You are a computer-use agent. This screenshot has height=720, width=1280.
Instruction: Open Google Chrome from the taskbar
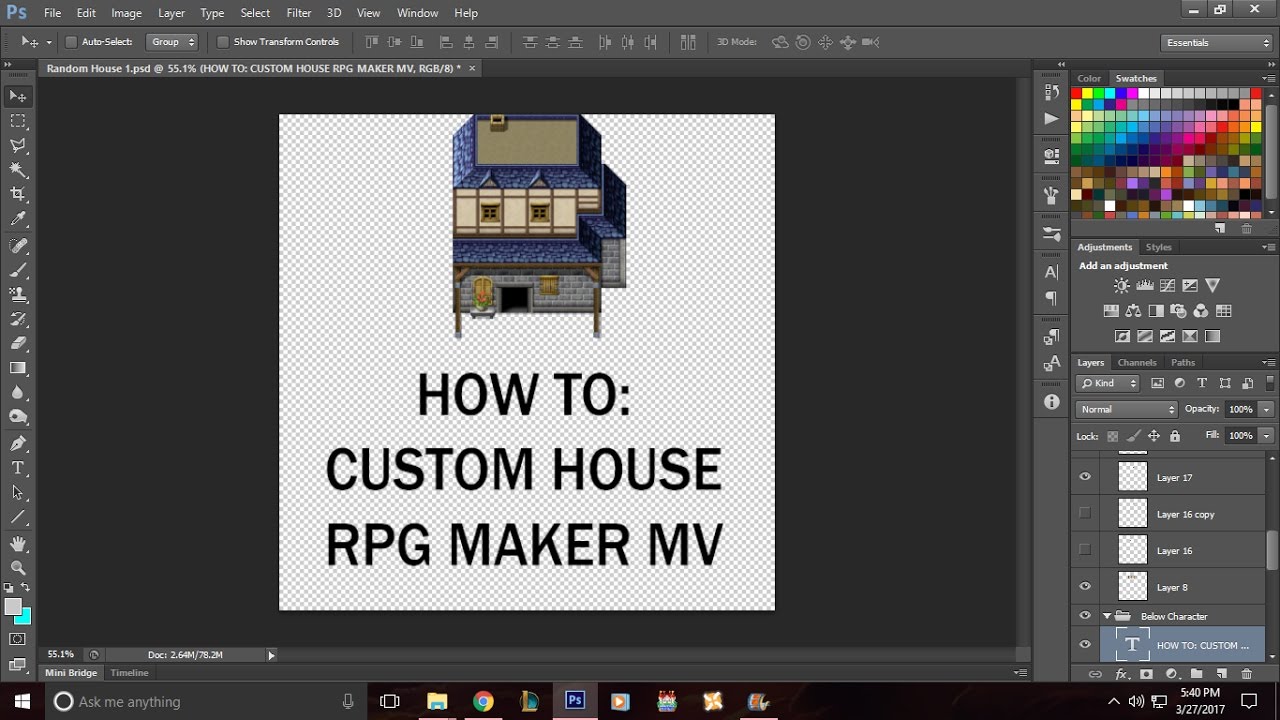pos(483,701)
